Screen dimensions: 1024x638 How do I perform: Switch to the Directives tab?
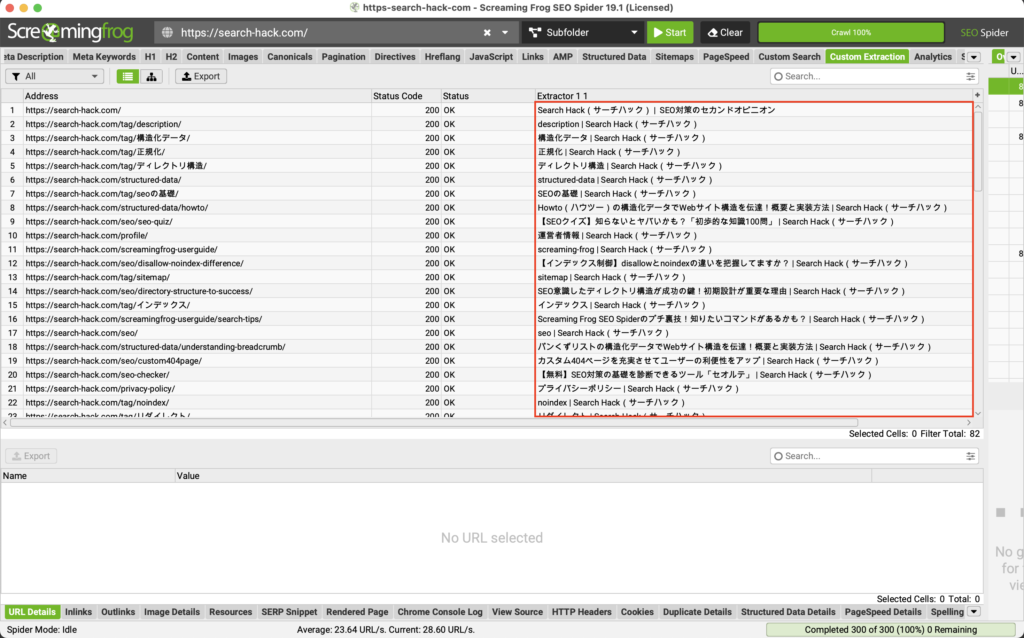point(395,57)
